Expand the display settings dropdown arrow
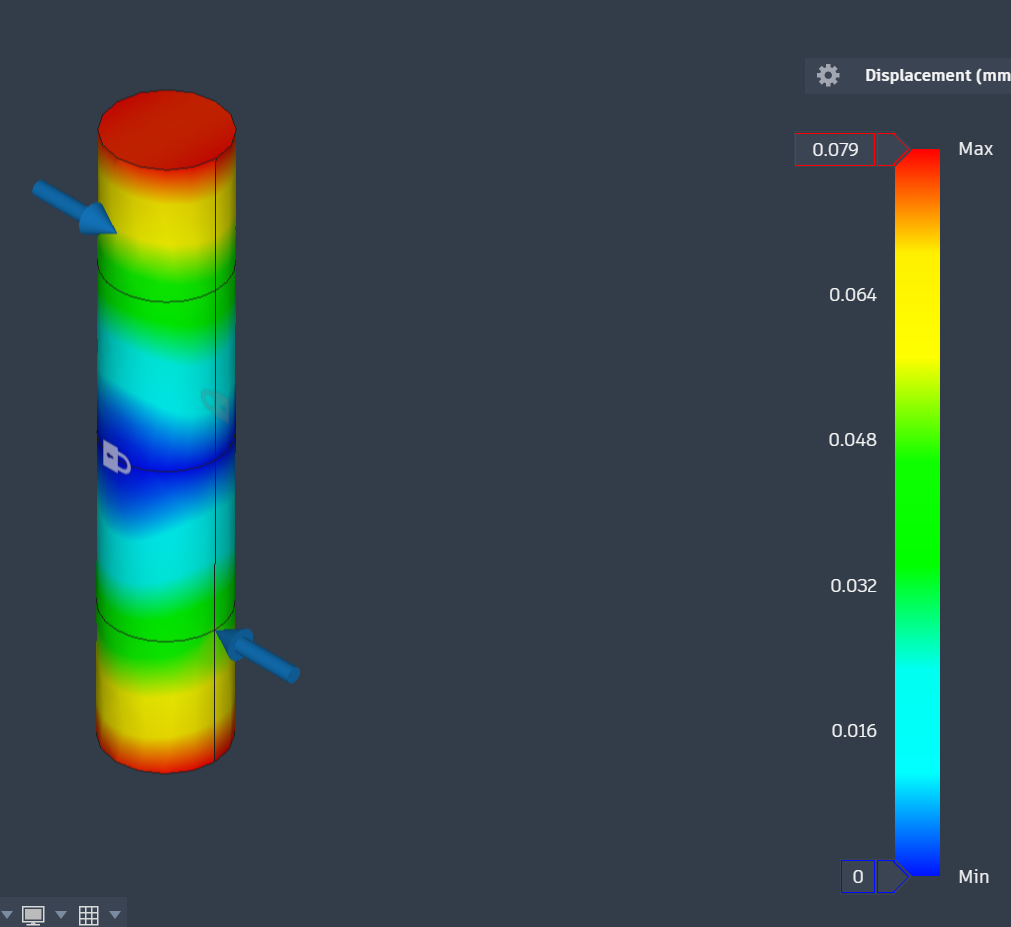 [x=61, y=915]
